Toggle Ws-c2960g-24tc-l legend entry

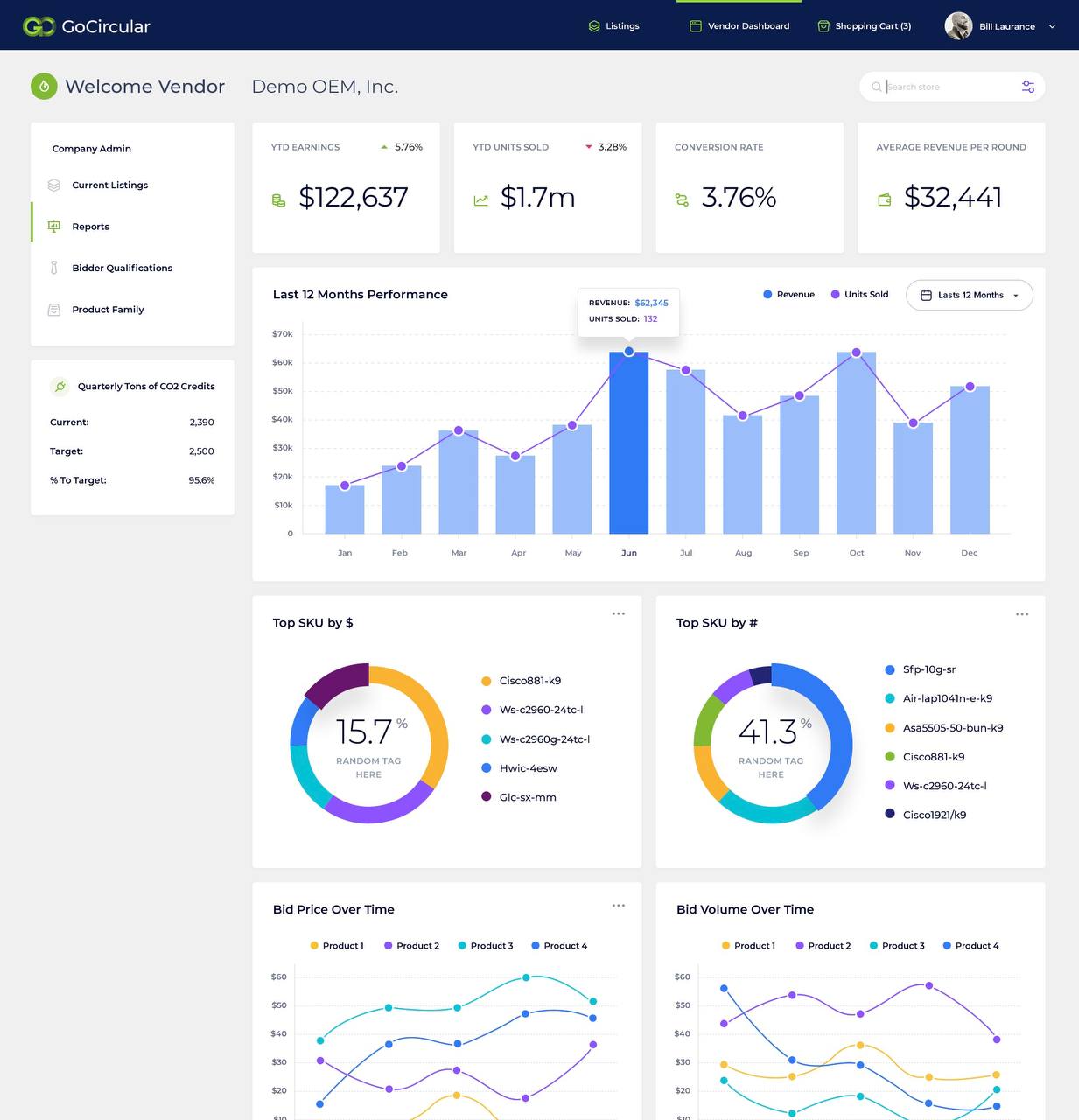536,739
